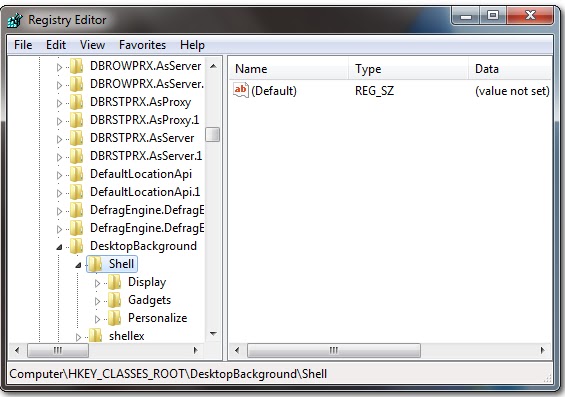Click the values pane scroll right arrow
Image resolution: width=565 pixels, height=397 pixels.
(543, 350)
